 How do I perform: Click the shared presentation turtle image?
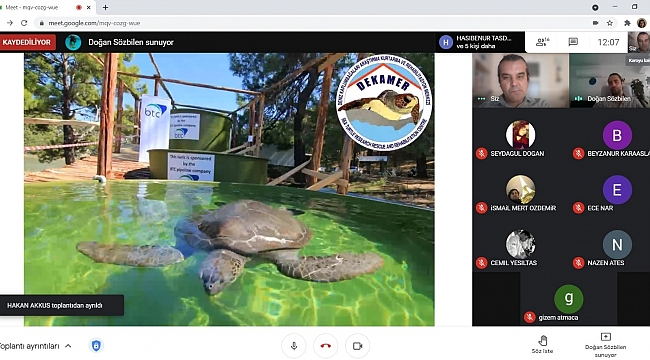(x=229, y=189)
